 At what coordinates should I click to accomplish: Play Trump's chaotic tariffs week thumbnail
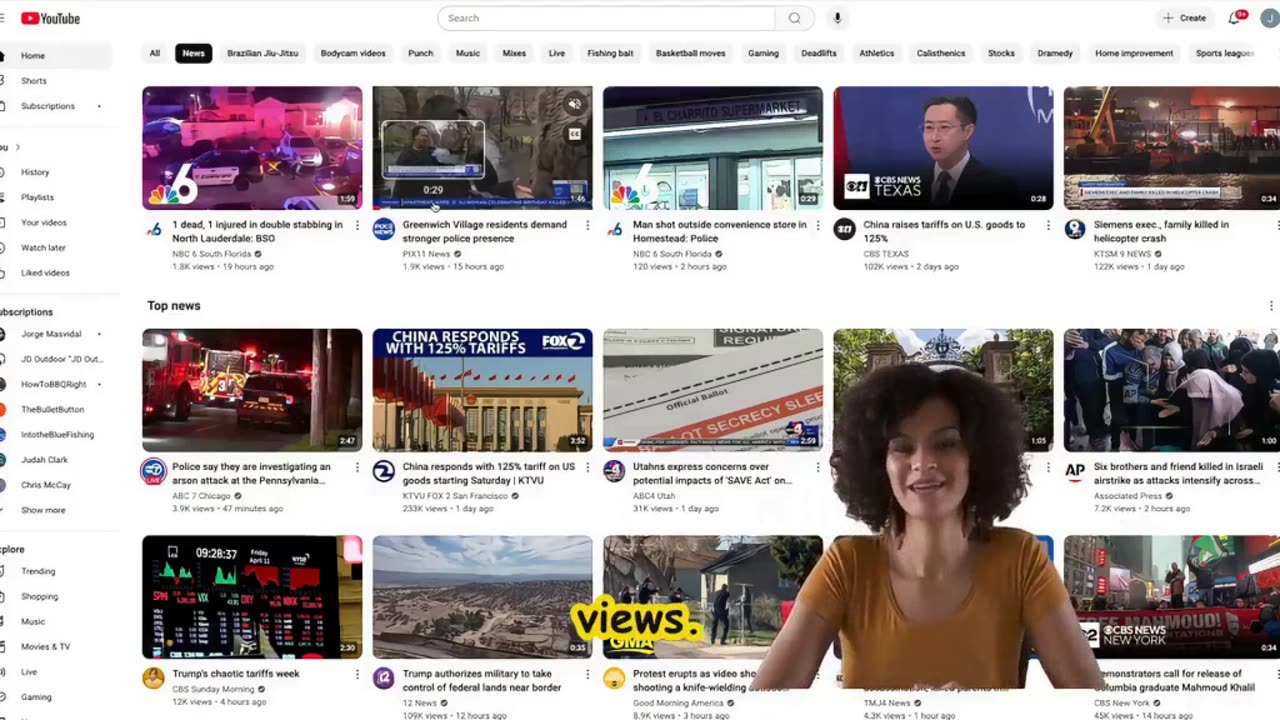tap(252, 597)
